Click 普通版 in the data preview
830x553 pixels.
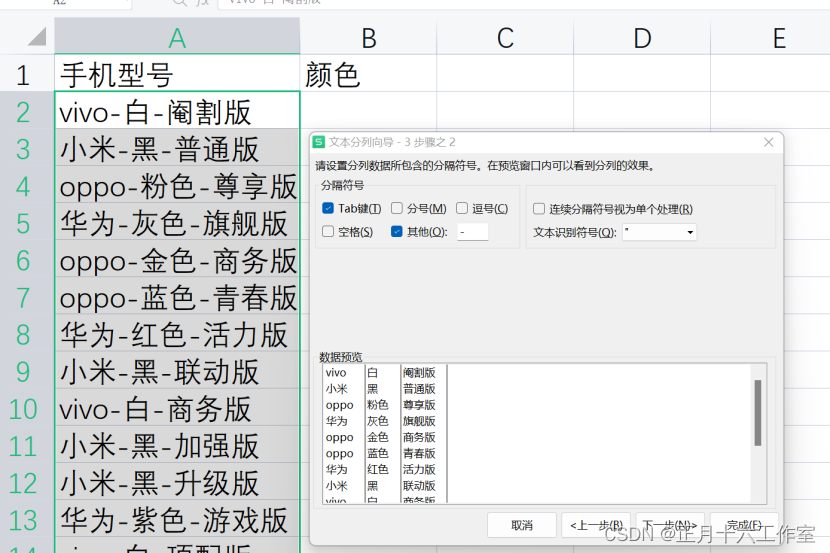pos(419,389)
